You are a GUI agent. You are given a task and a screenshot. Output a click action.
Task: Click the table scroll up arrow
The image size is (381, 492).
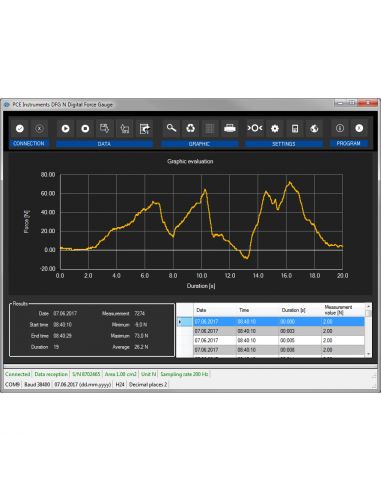(368, 306)
